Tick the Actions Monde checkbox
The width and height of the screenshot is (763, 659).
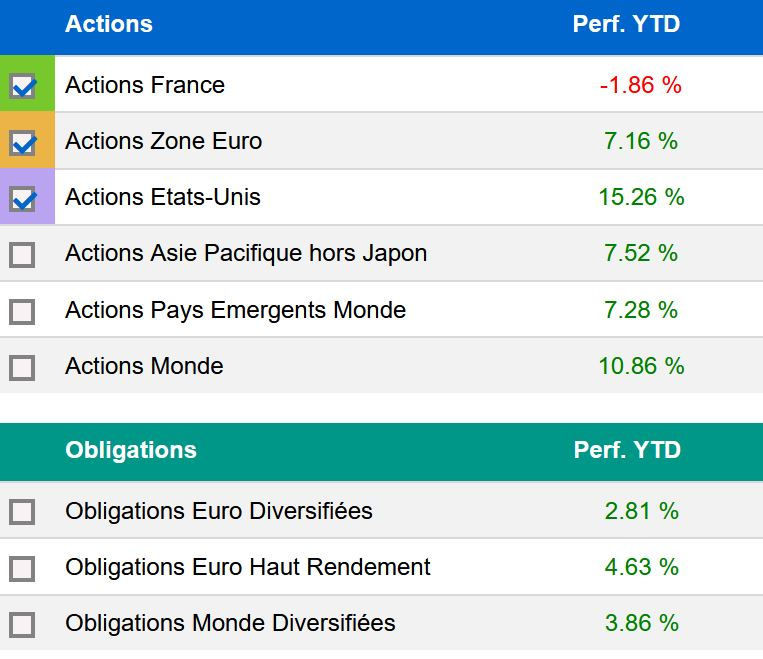tap(22, 367)
